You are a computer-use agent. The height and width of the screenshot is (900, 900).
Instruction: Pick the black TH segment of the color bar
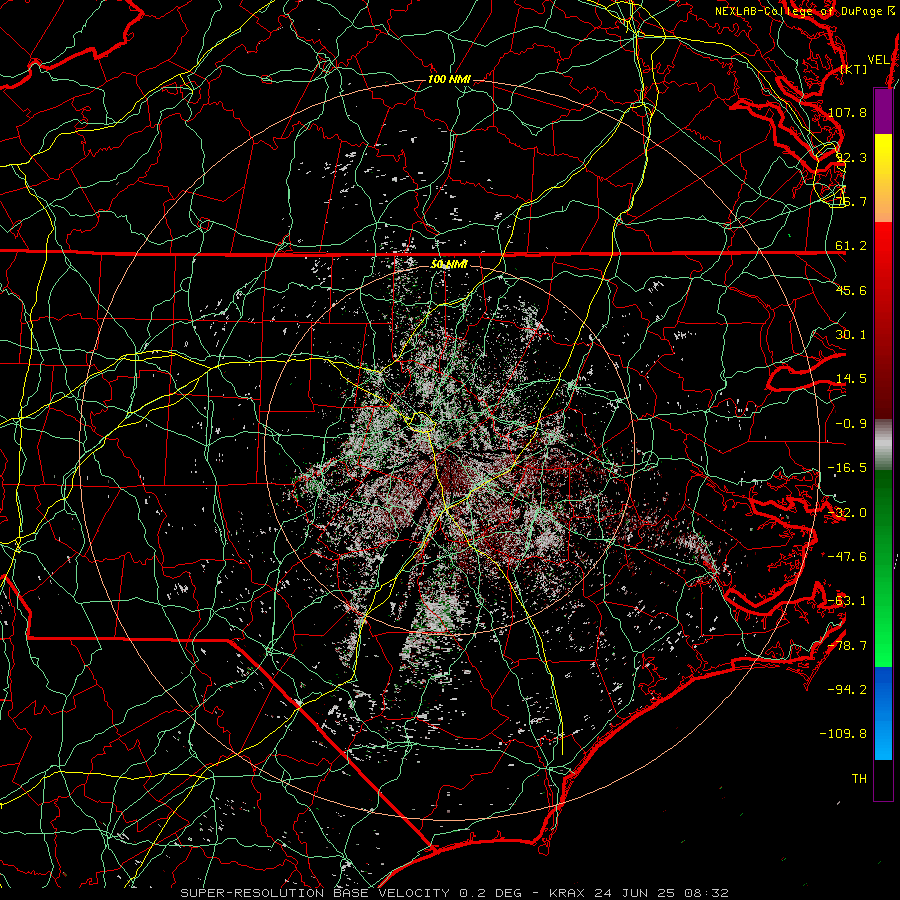click(x=883, y=779)
